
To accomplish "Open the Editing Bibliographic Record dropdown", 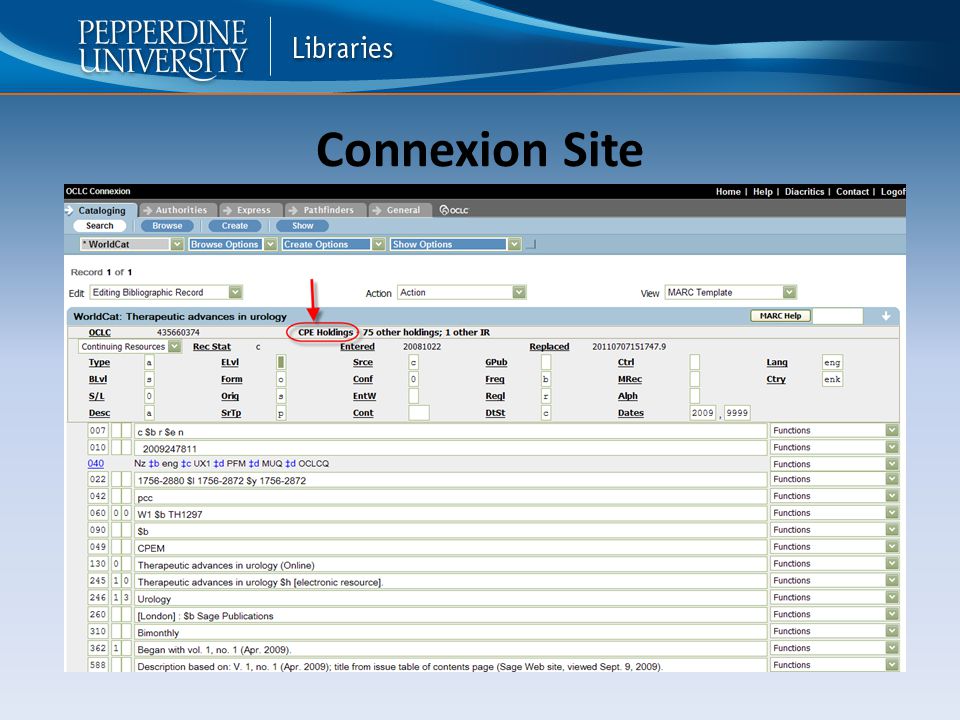I will (x=166, y=293).
